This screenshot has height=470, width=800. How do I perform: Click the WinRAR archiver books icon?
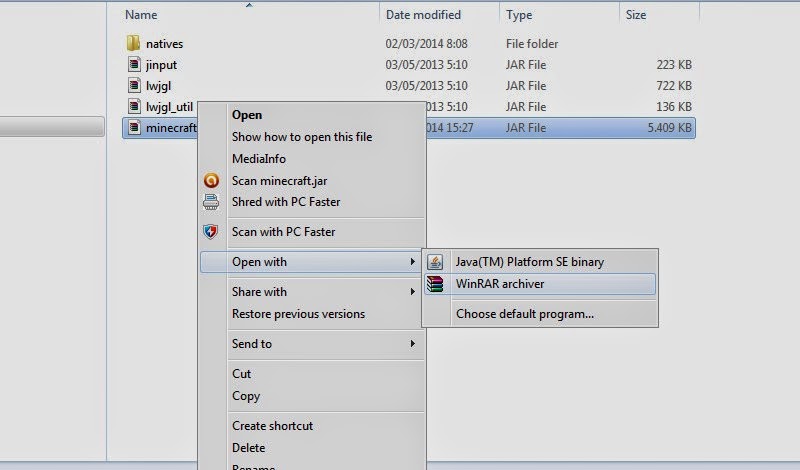tap(435, 284)
